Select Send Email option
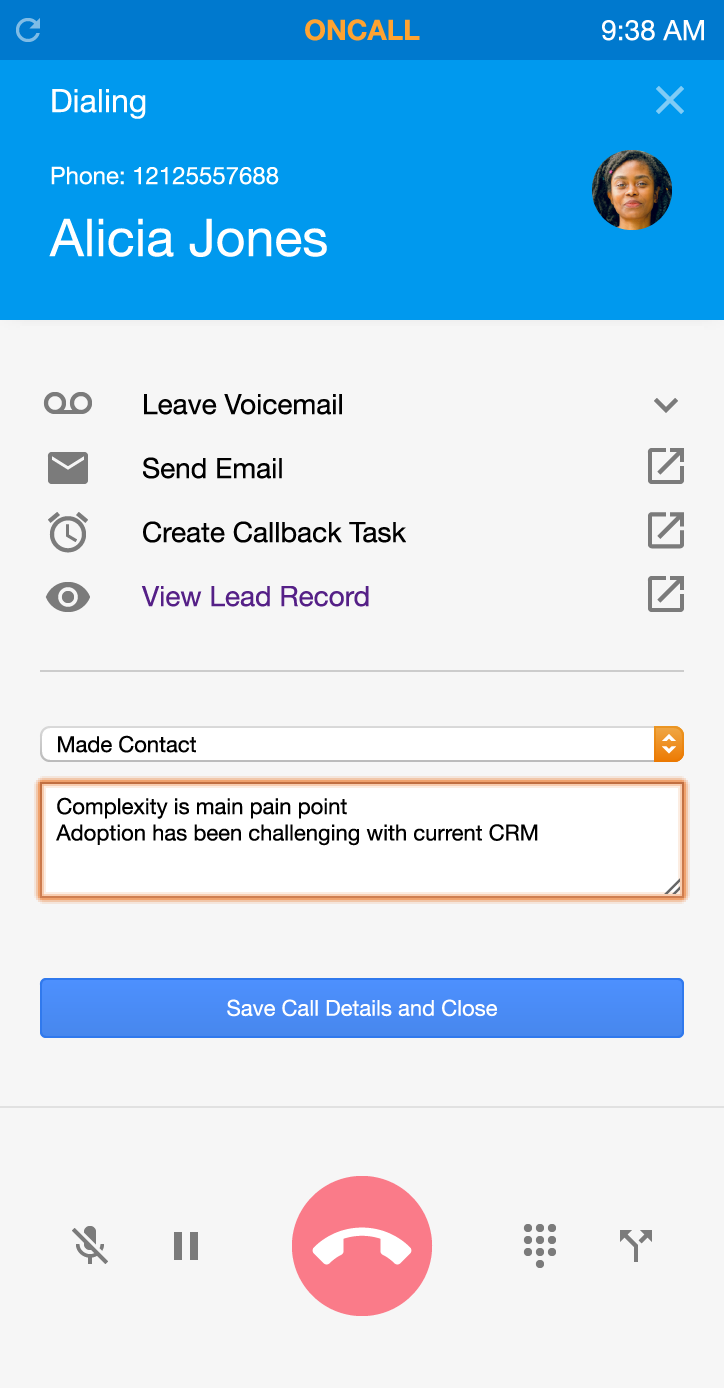The width and height of the screenshot is (724, 1388). [x=212, y=469]
